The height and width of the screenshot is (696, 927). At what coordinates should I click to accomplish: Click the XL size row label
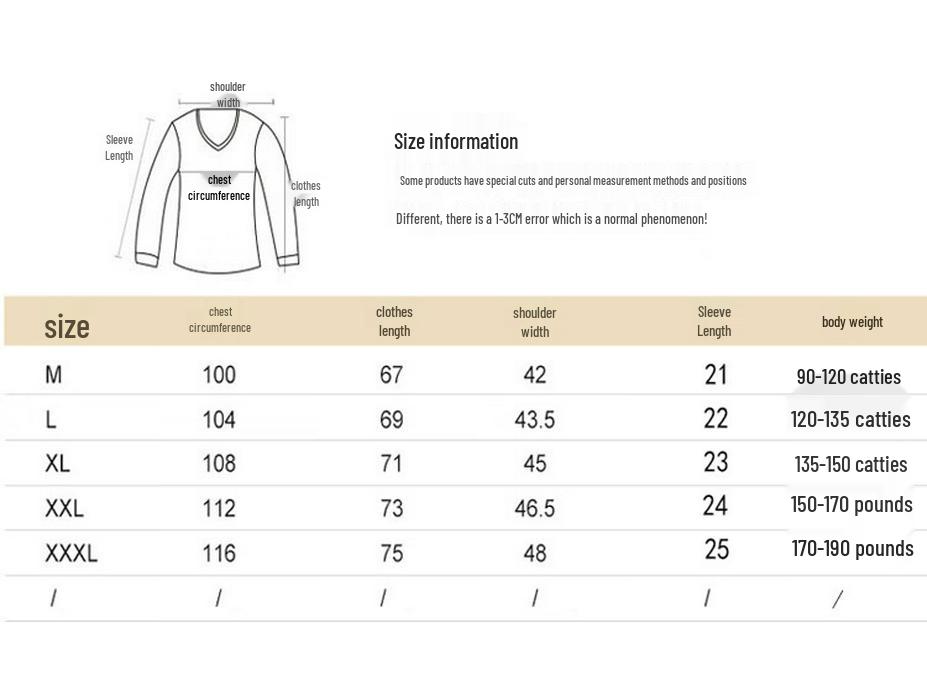pyautogui.click(x=57, y=463)
